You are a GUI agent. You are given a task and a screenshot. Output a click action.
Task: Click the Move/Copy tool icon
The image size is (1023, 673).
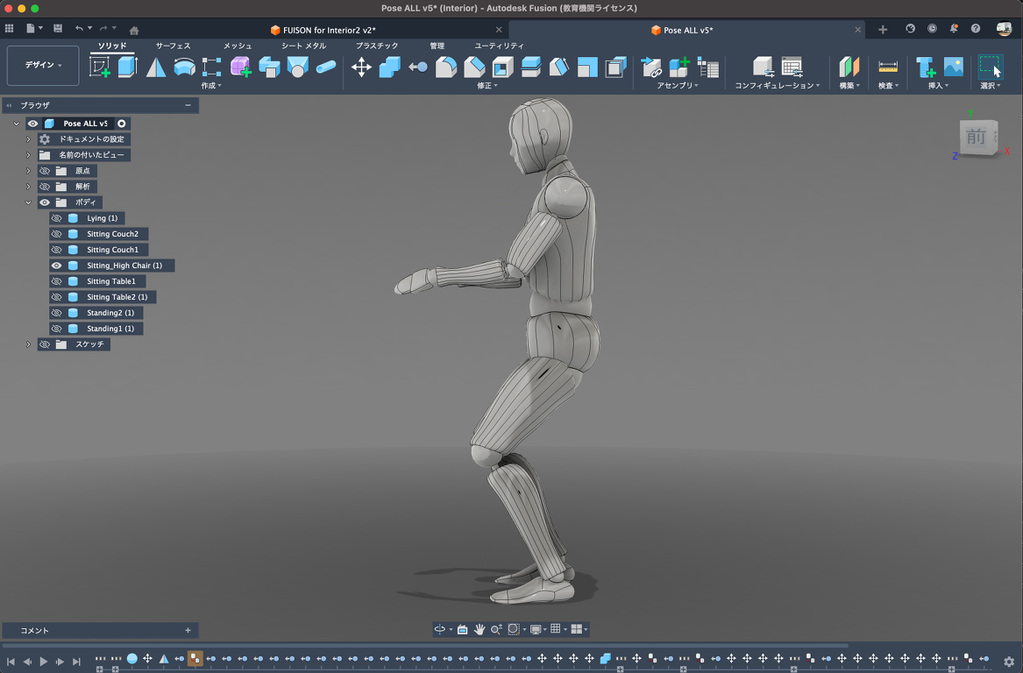click(x=361, y=67)
